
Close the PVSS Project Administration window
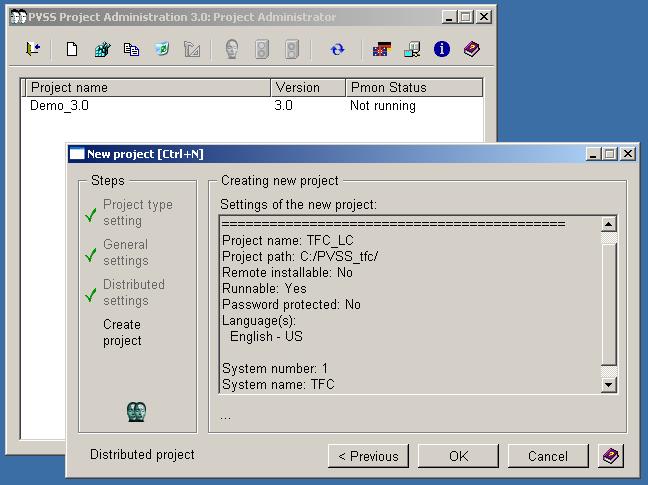pyautogui.click(x=484, y=17)
